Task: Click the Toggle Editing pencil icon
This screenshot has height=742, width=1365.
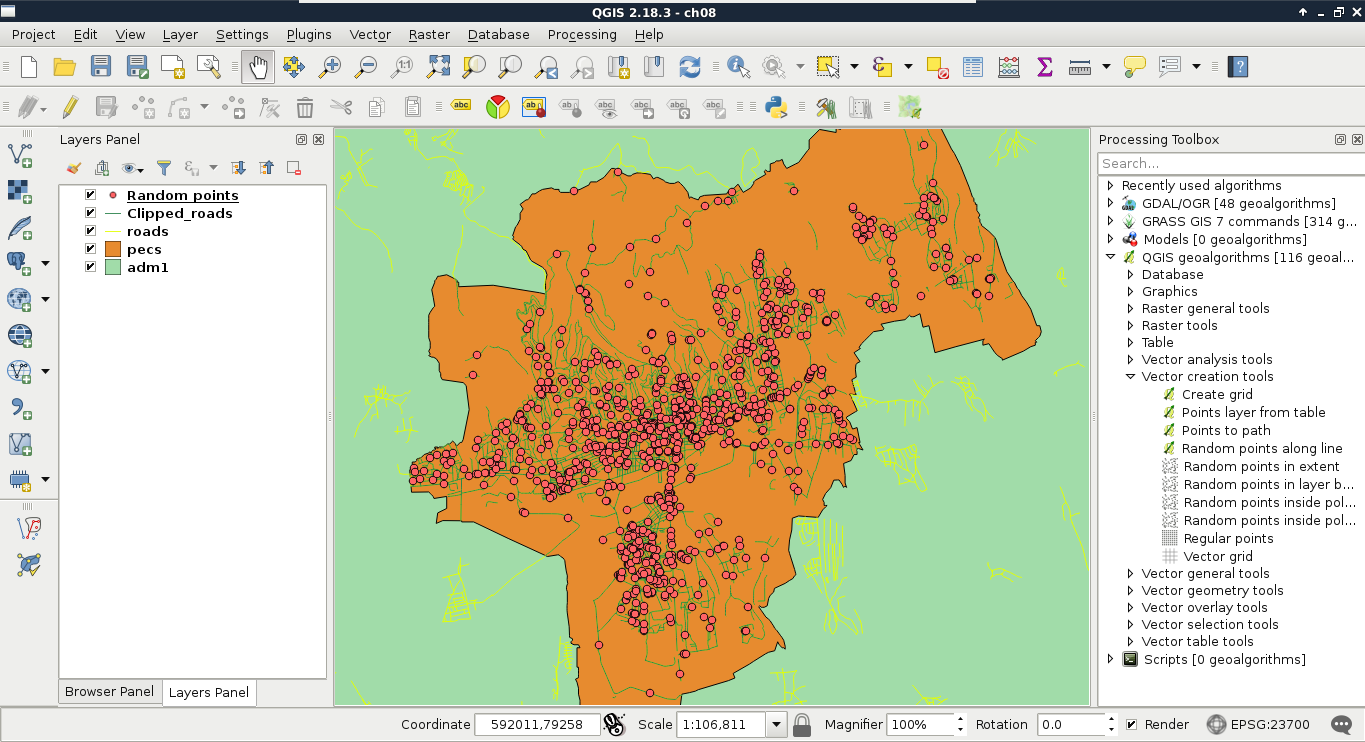Action: (x=70, y=107)
